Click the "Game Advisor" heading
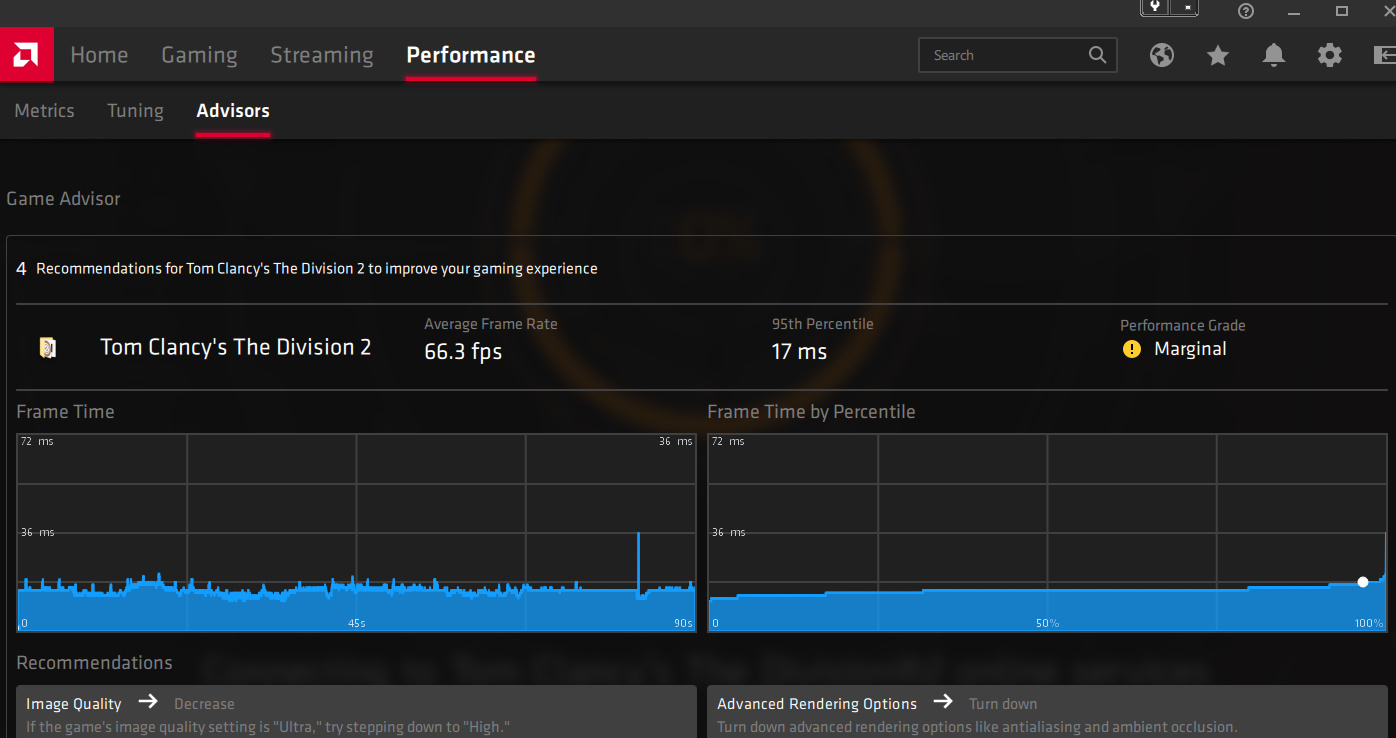The width and height of the screenshot is (1396, 738). coord(63,199)
